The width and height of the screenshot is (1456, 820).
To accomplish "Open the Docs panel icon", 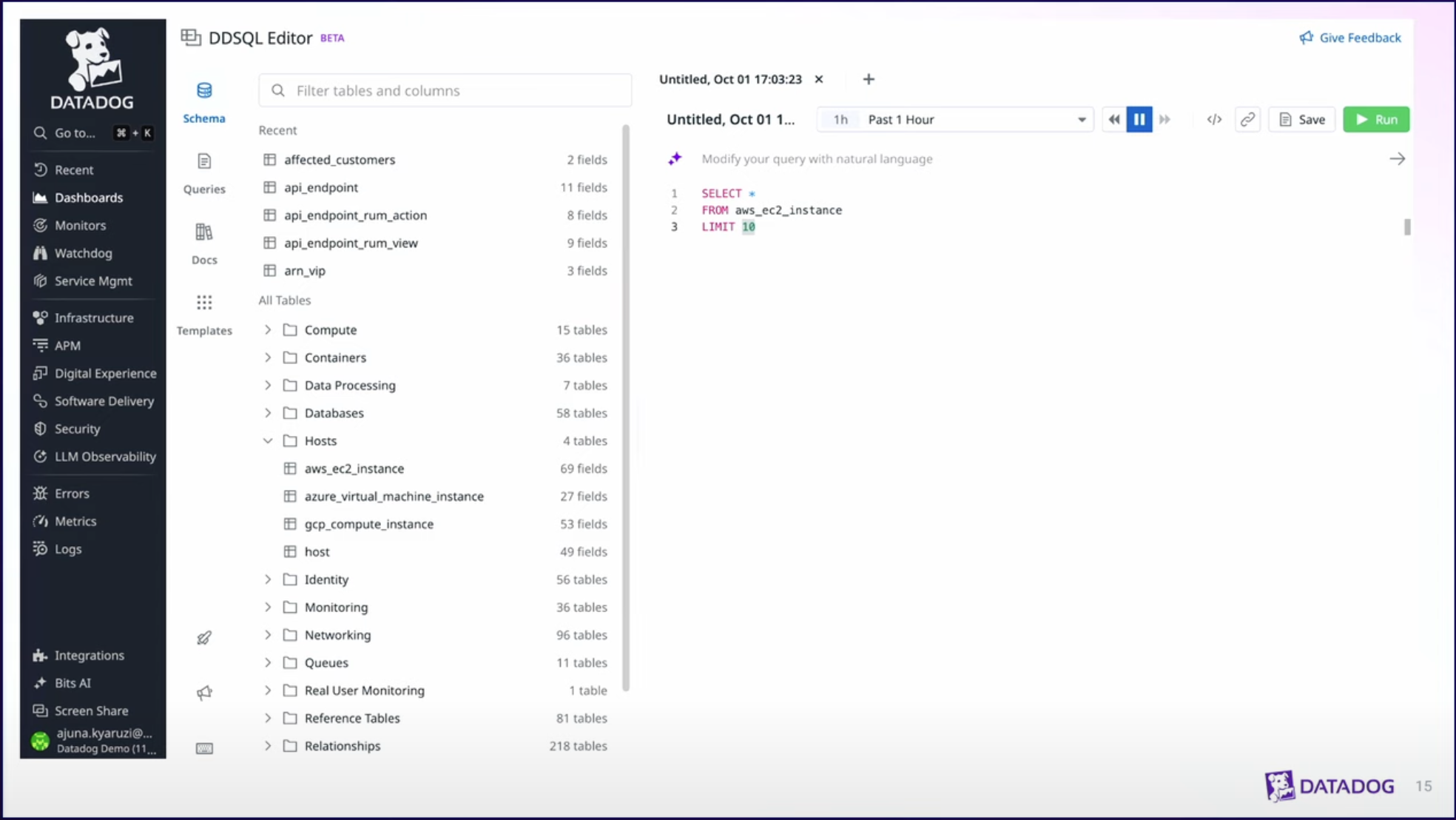I will (x=204, y=232).
